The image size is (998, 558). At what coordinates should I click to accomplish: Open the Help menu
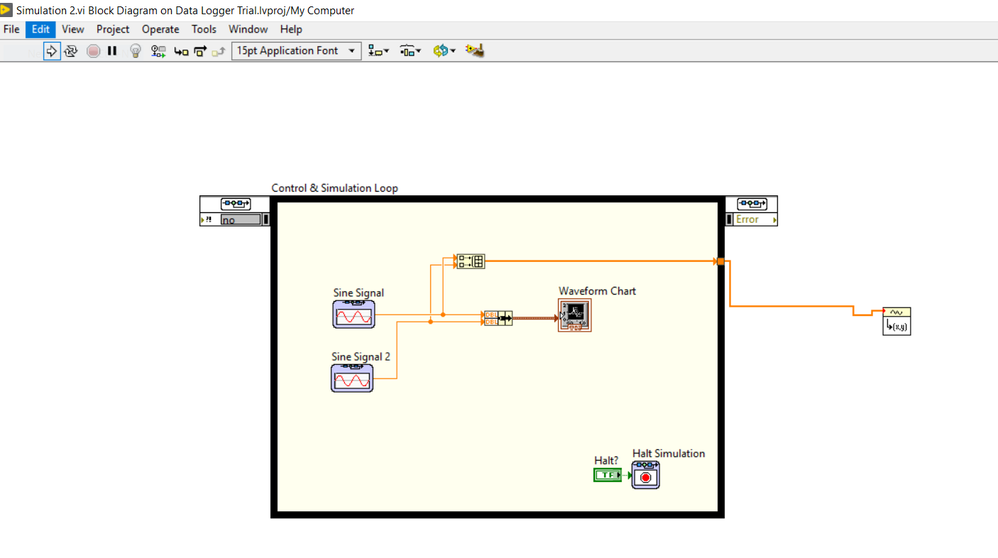pyautogui.click(x=291, y=29)
